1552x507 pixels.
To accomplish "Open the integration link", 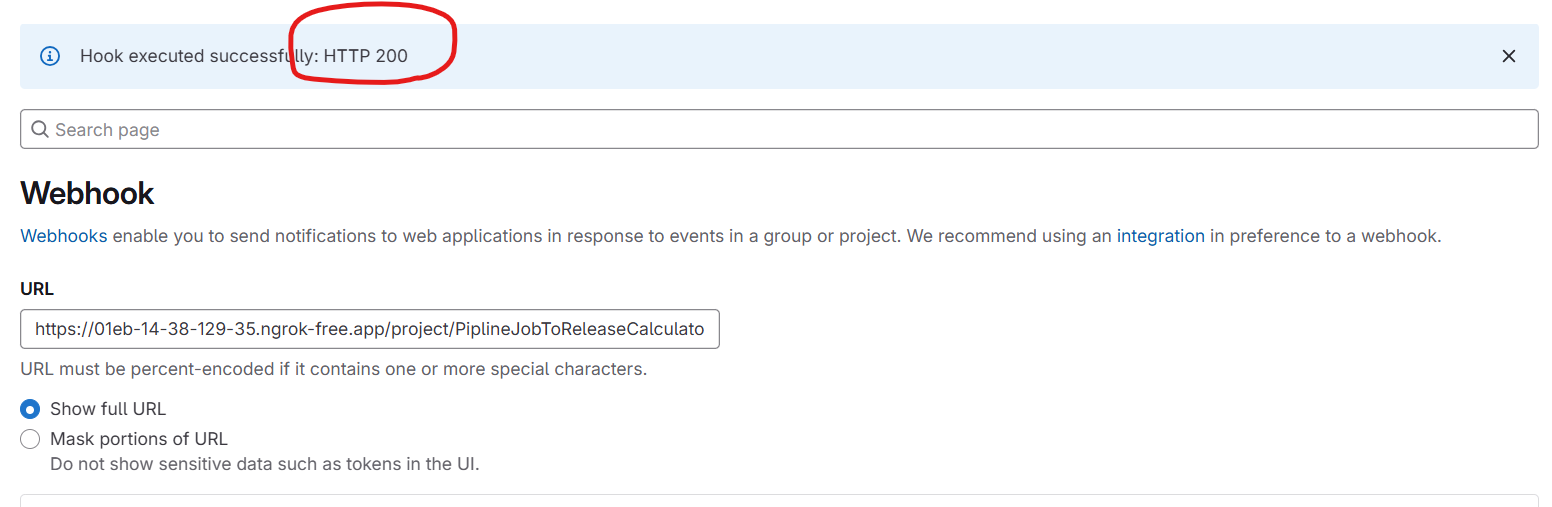I will coord(1160,236).
